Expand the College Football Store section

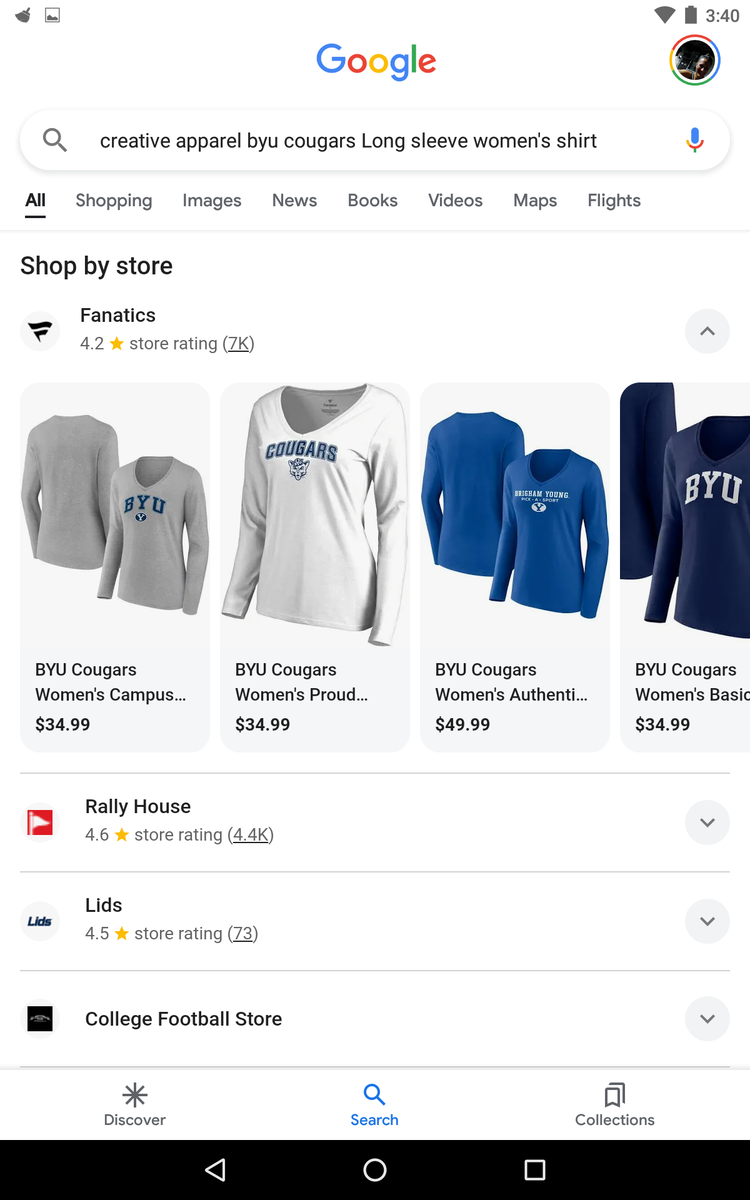click(707, 1019)
